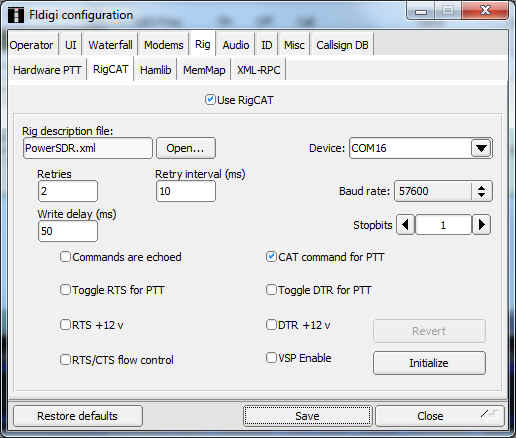Image resolution: width=516 pixels, height=438 pixels.
Task: Switch to the Hamlib sub-tab
Action: tap(155, 70)
